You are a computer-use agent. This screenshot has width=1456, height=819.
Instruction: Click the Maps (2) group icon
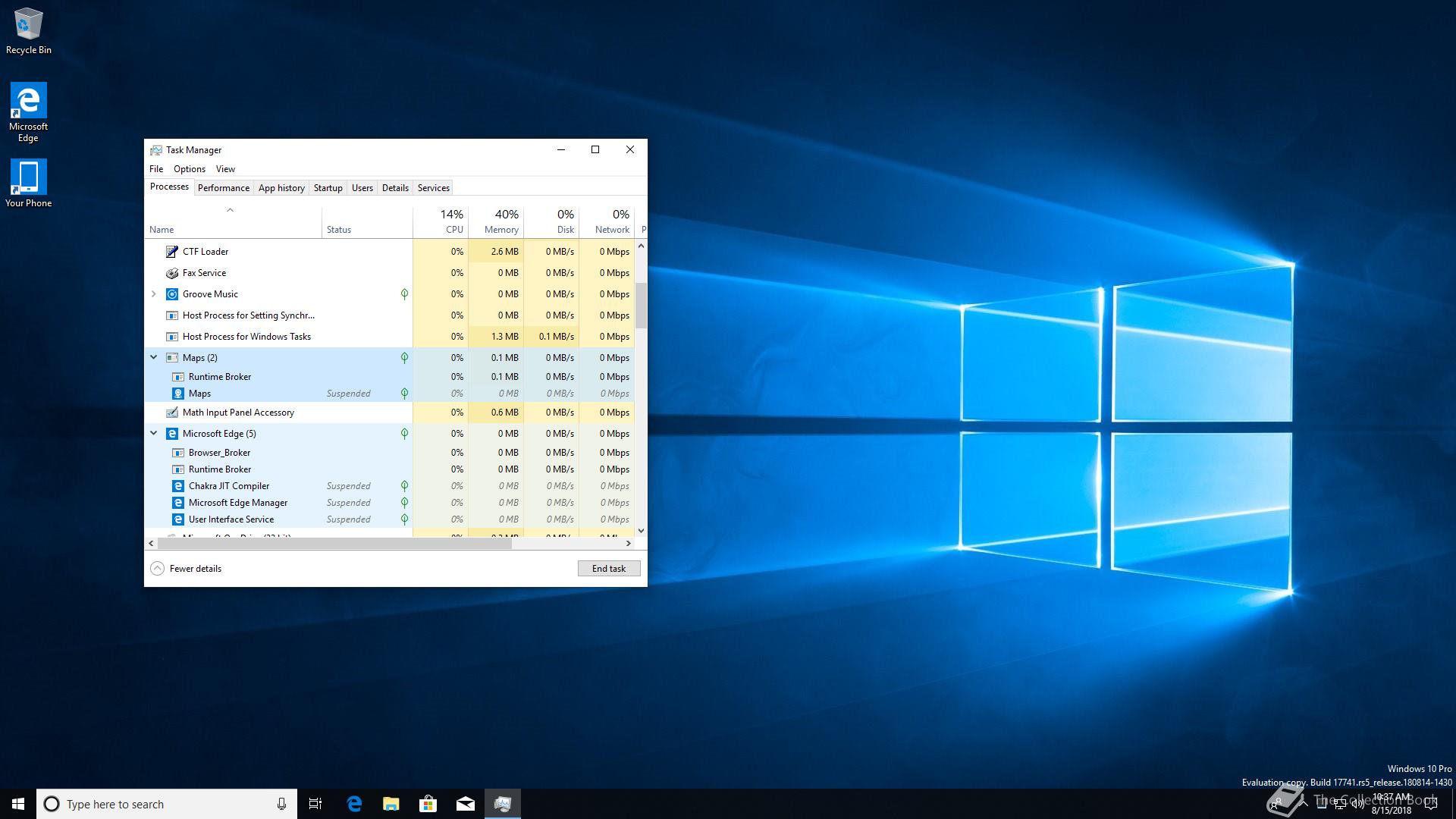[172, 358]
